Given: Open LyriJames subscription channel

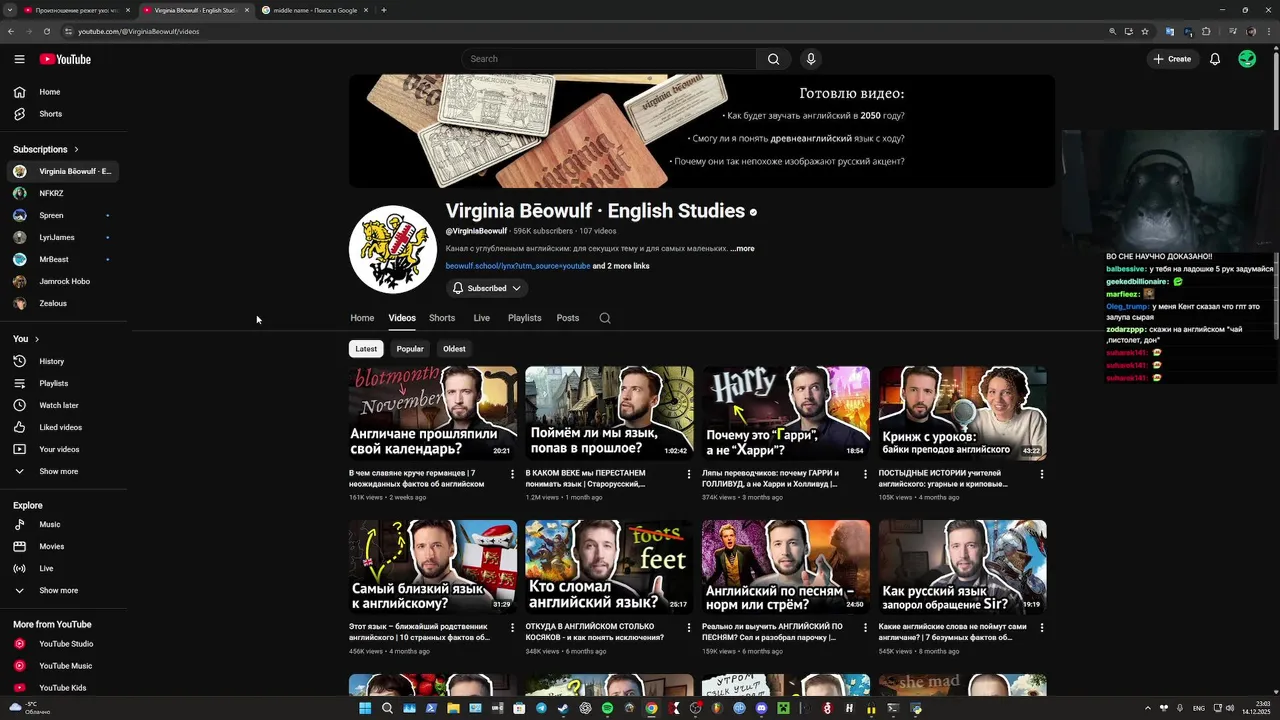Looking at the screenshot, I should pos(64,237).
